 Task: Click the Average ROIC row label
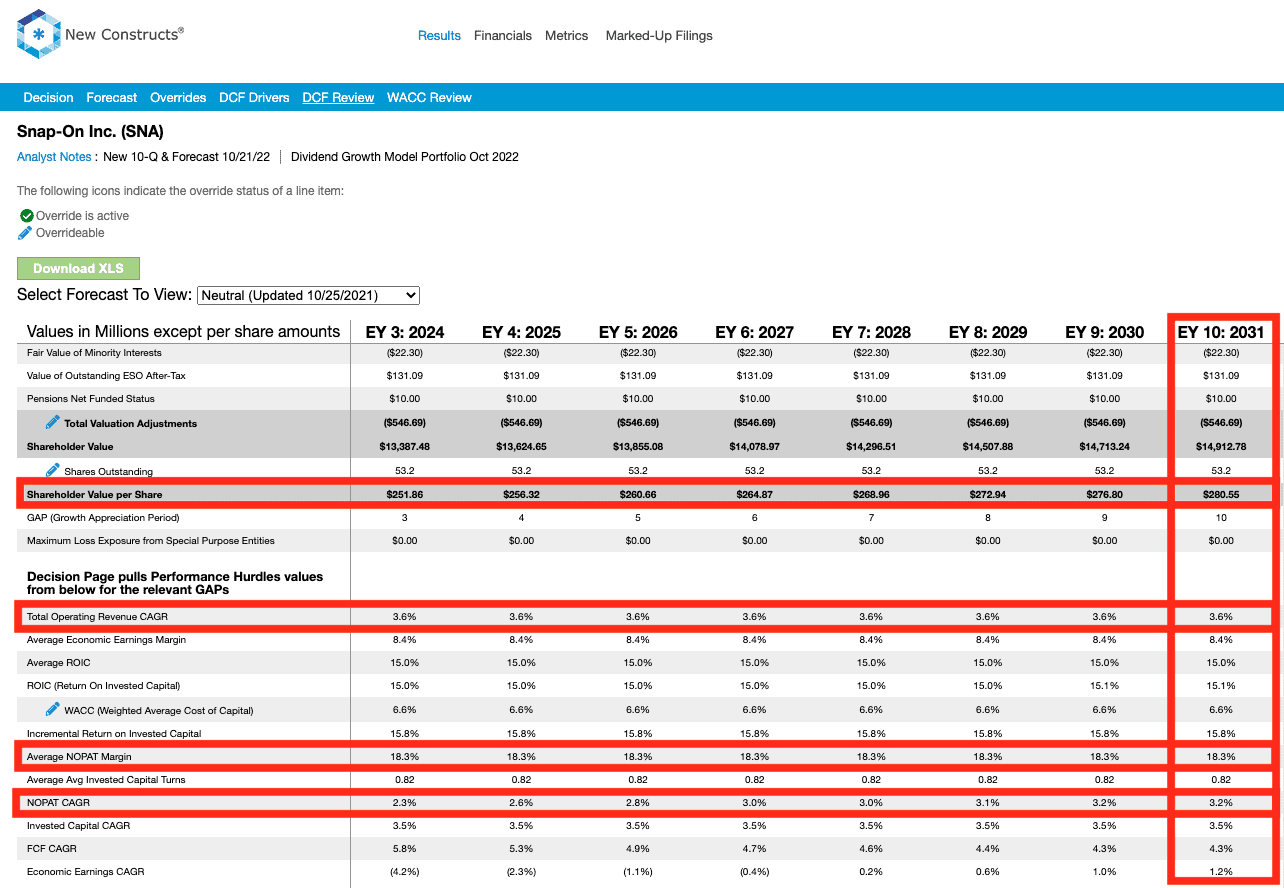coord(59,663)
